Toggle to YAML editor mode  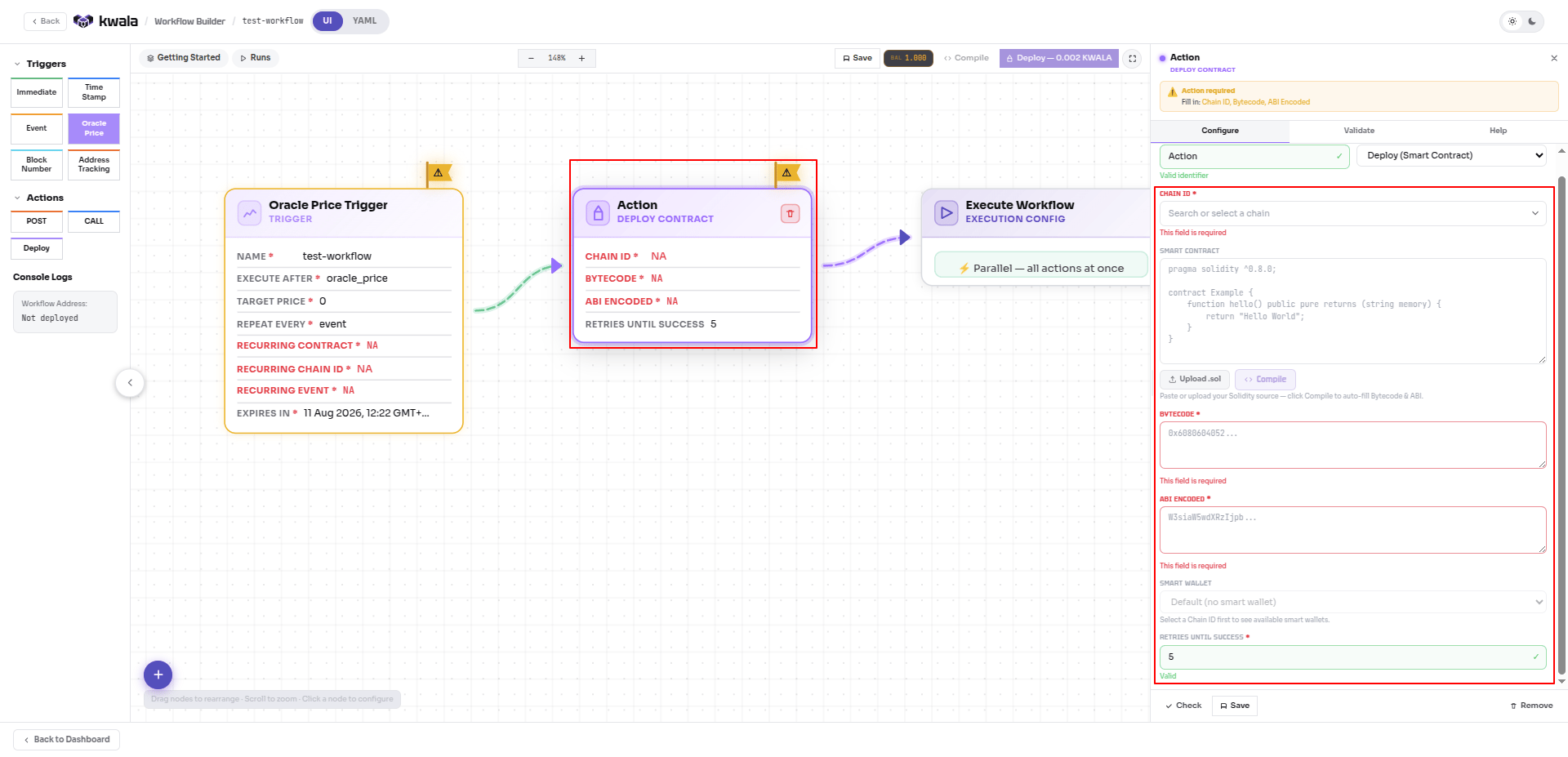coord(364,21)
